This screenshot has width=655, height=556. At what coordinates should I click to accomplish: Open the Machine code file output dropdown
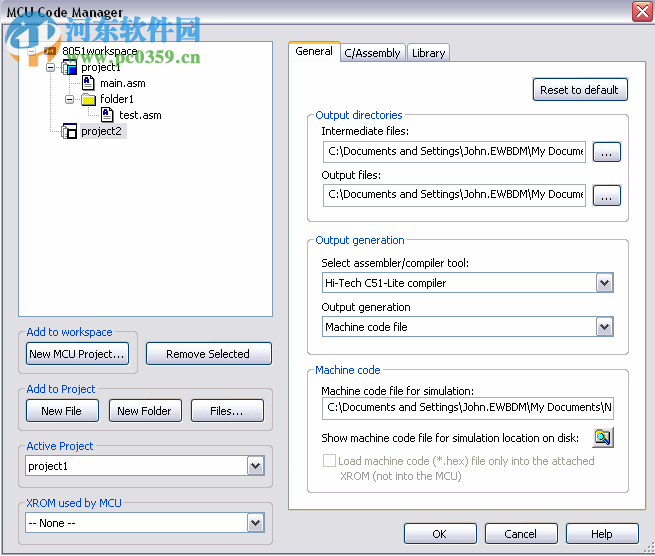point(604,327)
